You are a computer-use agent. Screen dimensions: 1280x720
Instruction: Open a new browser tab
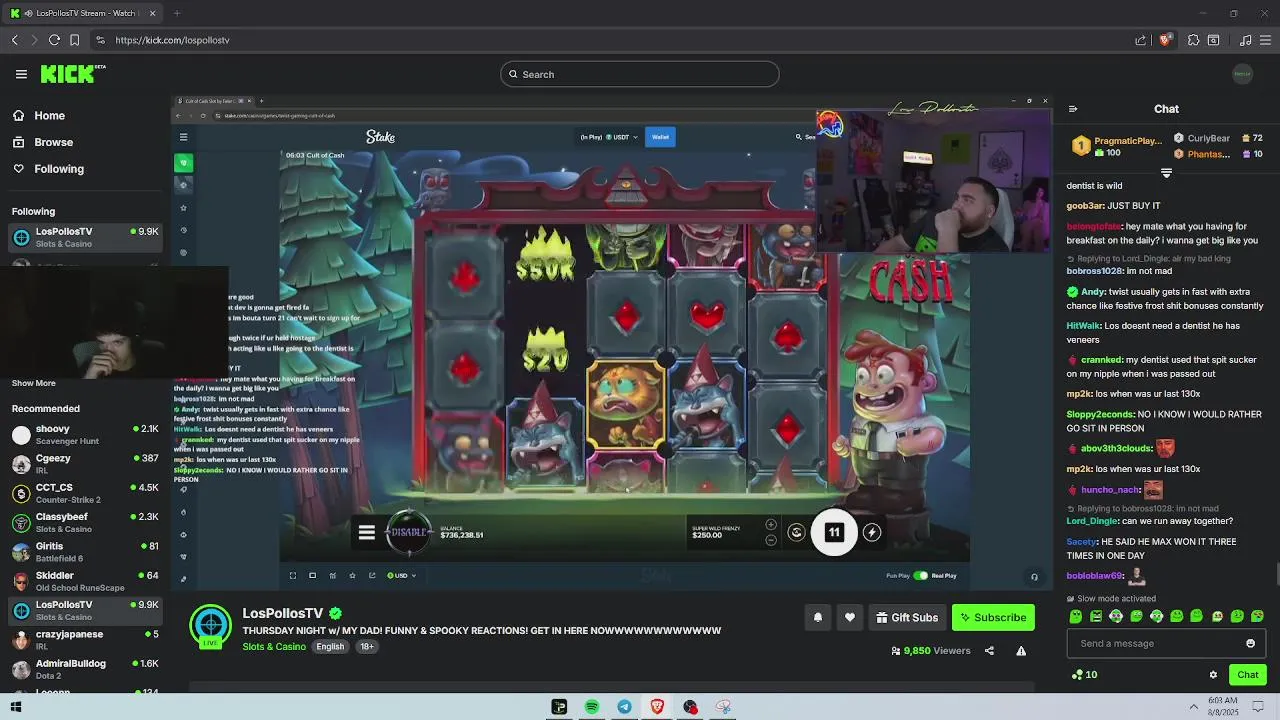pos(176,13)
